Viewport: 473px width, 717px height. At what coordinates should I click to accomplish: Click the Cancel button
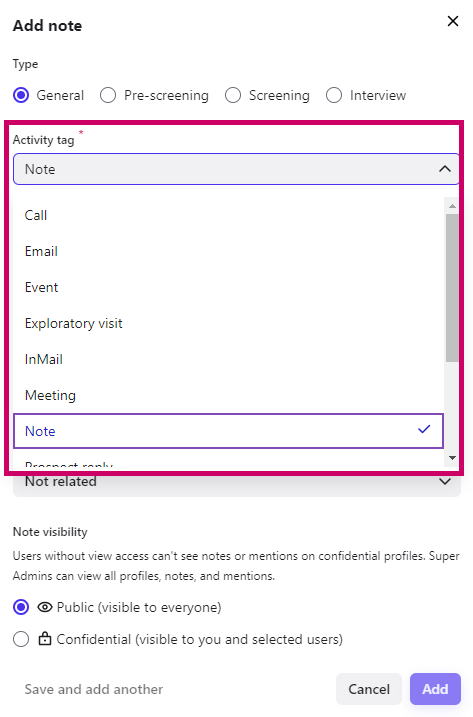369,689
